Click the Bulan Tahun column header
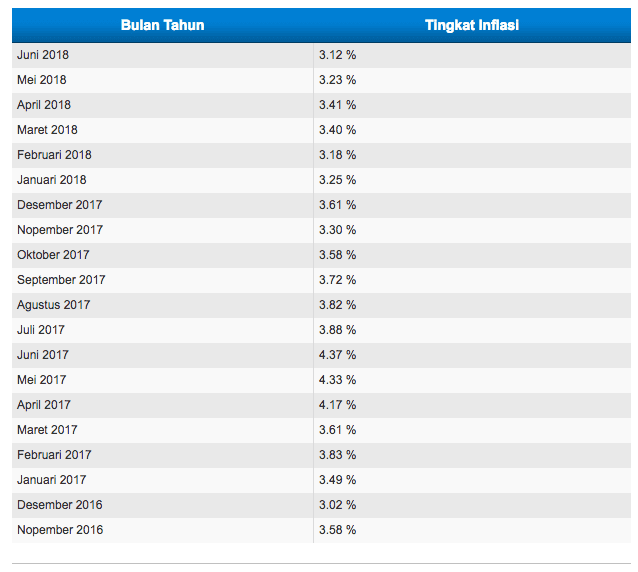Image resolution: width=638 pixels, height=572 pixels. coord(162,25)
